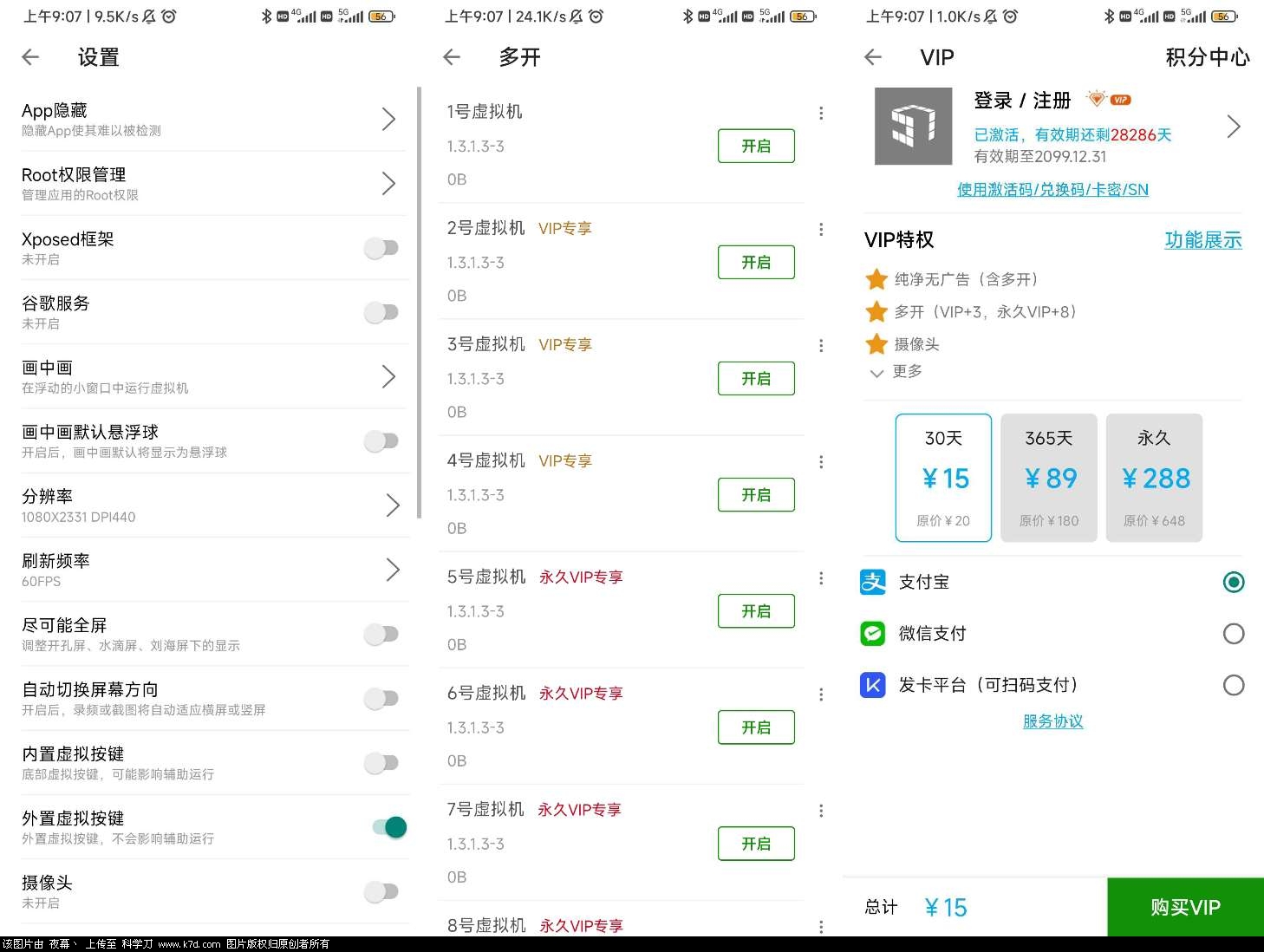This screenshot has width=1264, height=952.
Task: Open the 服务协议 link
Action: [1052, 721]
